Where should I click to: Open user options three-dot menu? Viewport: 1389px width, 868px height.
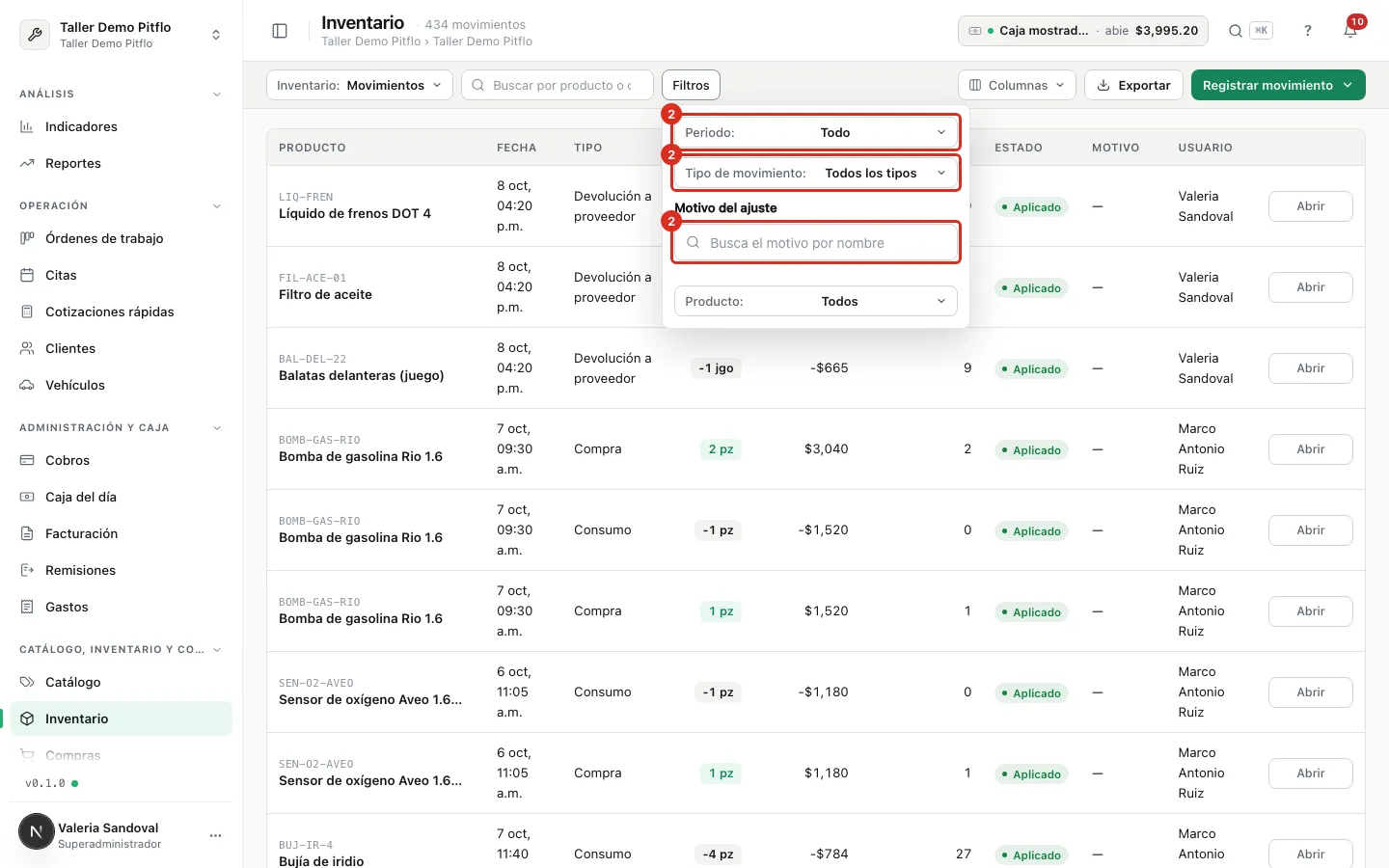(215, 835)
